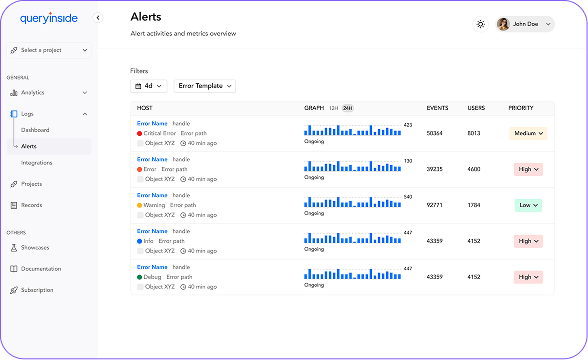Click blue Info status dot
Image resolution: width=588 pixels, height=360 pixels.
[140, 241]
